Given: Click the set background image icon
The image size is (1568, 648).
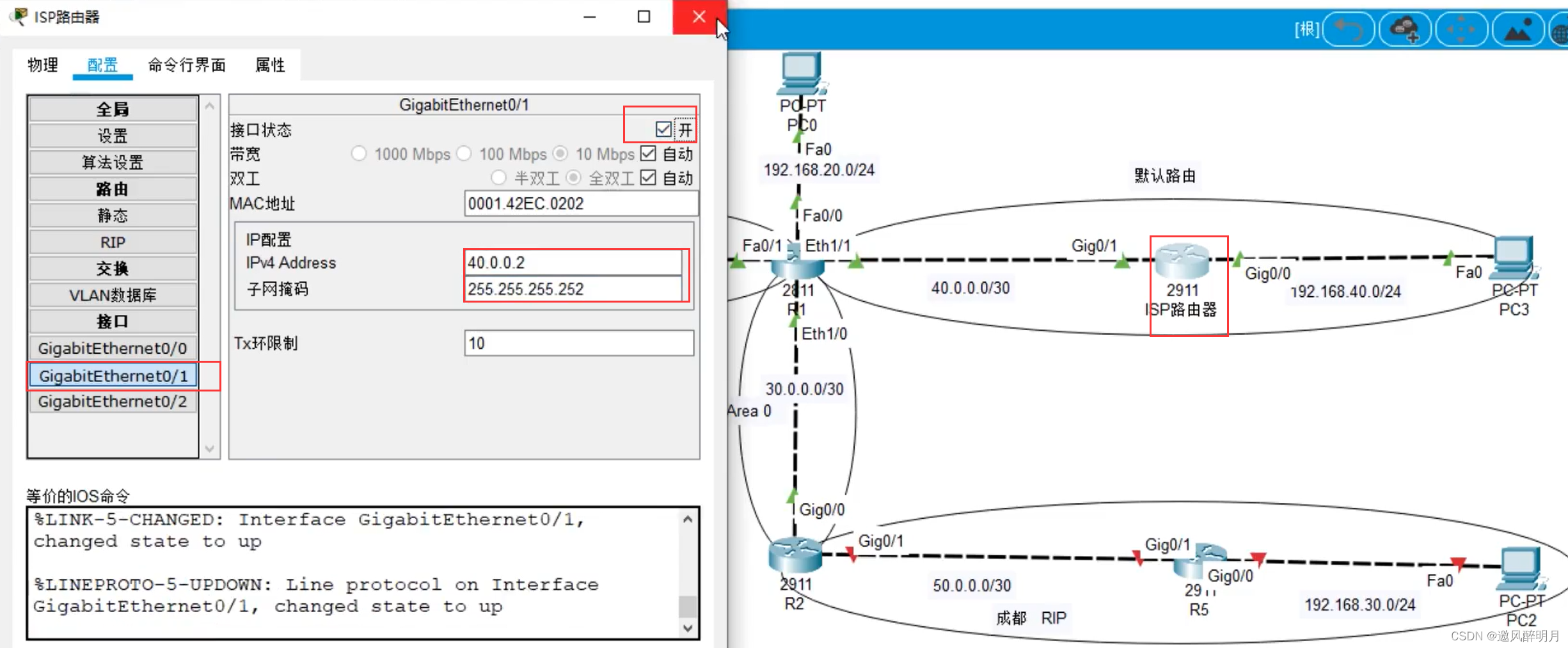Looking at the screenshot, I should pos(1517,29).
